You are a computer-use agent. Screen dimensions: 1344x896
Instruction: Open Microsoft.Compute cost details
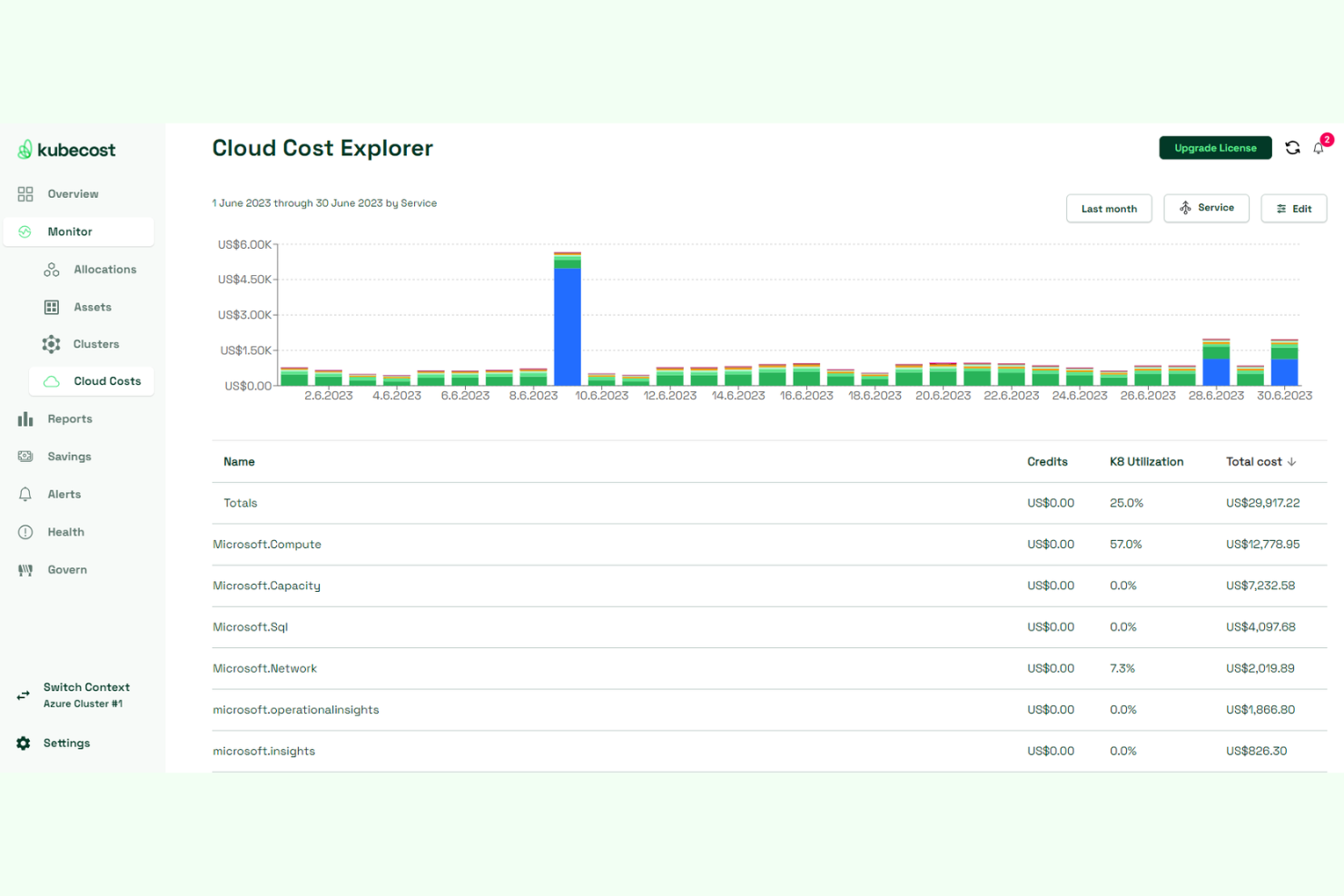(x=267, y=544)
